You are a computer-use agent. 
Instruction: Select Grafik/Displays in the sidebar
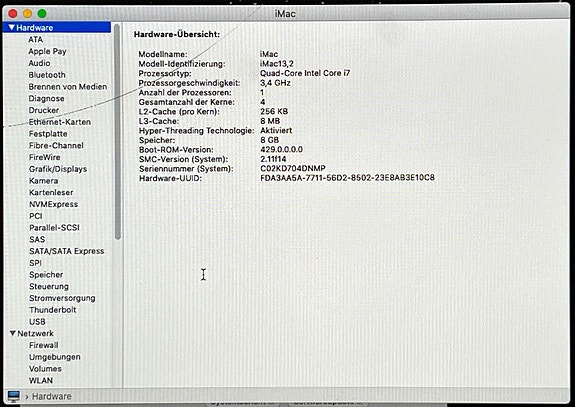coord(58,169)
